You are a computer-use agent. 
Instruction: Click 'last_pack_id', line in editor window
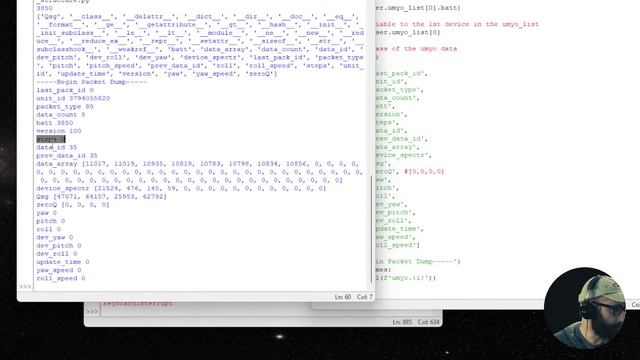point(402,73)
